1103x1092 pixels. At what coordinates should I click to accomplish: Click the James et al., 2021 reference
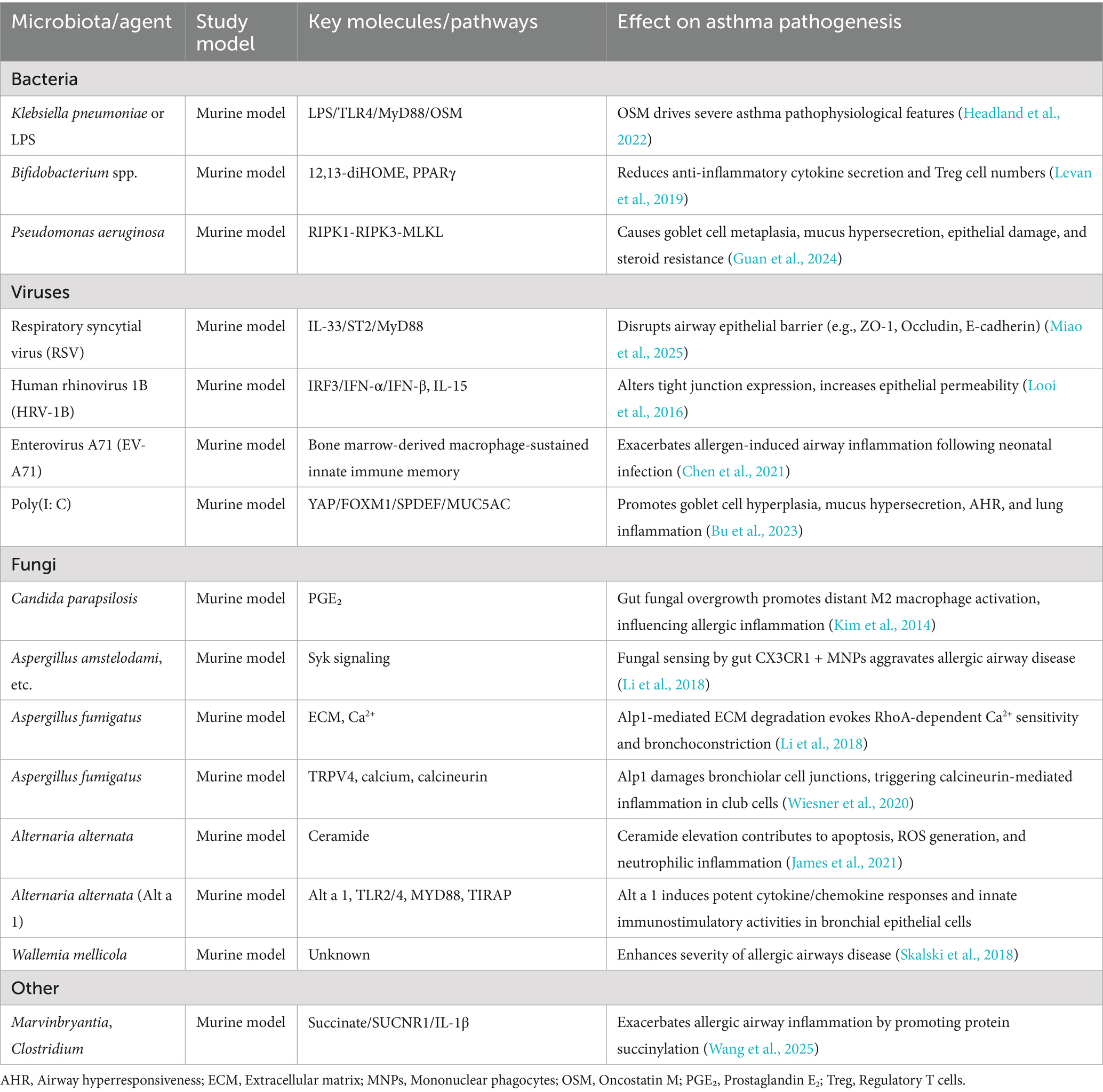tap(844, 863)
